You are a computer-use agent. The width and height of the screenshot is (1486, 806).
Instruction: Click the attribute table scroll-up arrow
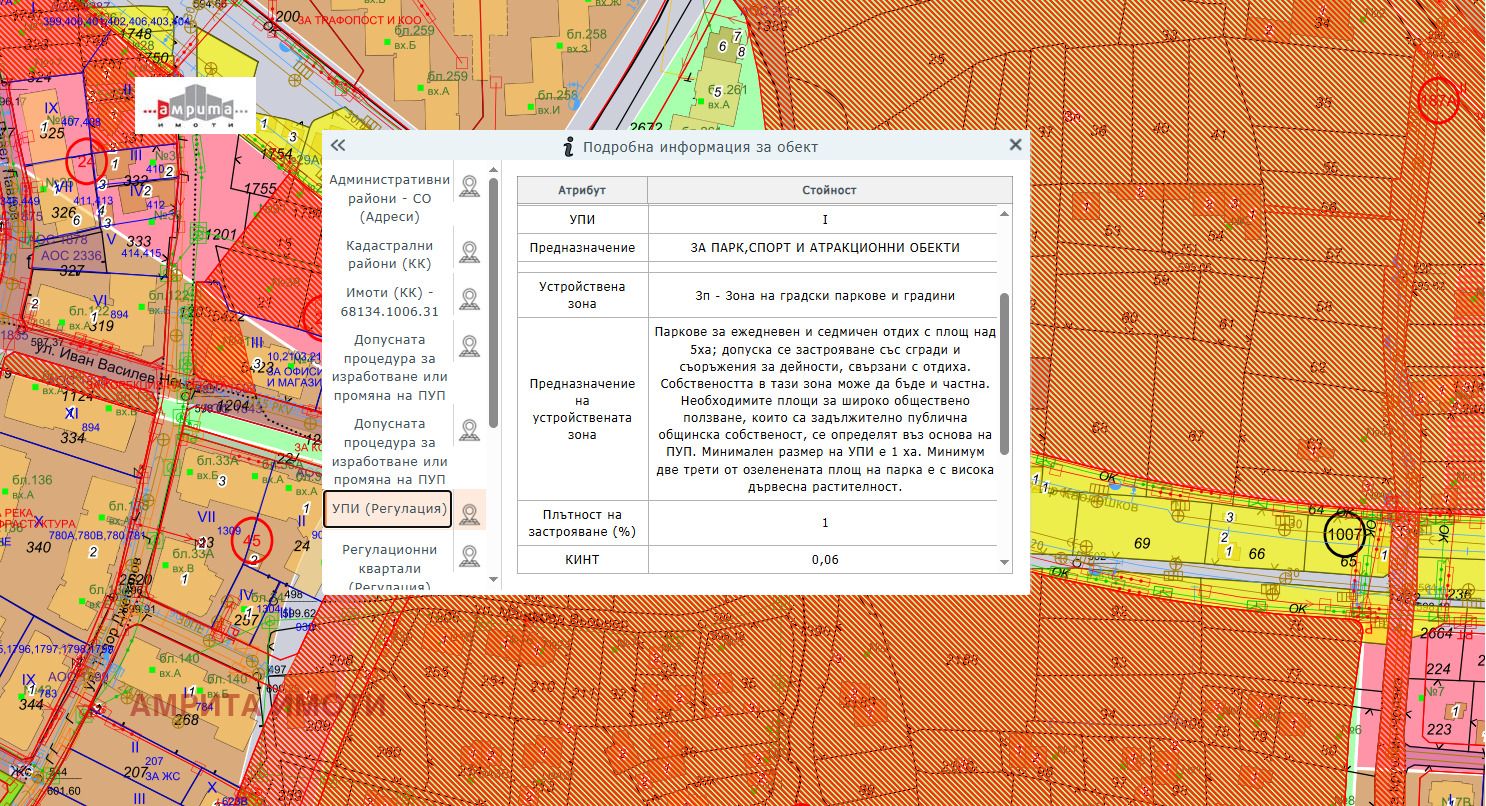click(x=1005, y=211)
